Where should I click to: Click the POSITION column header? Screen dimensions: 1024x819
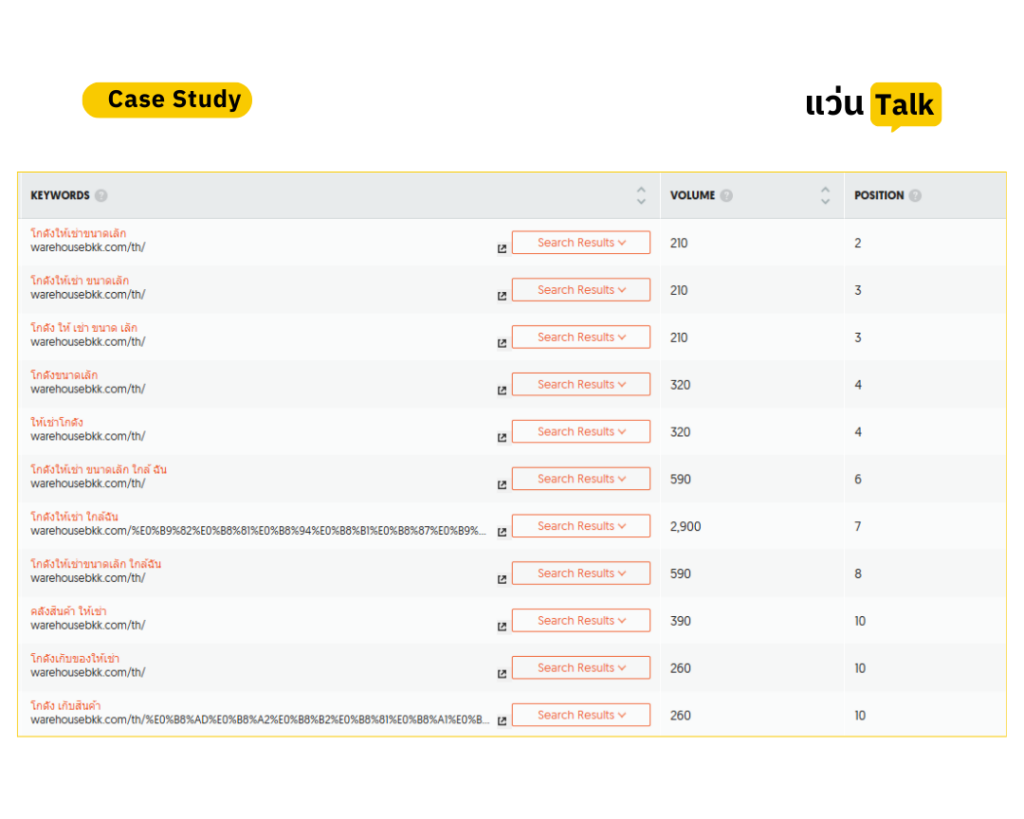click(879, 195)
